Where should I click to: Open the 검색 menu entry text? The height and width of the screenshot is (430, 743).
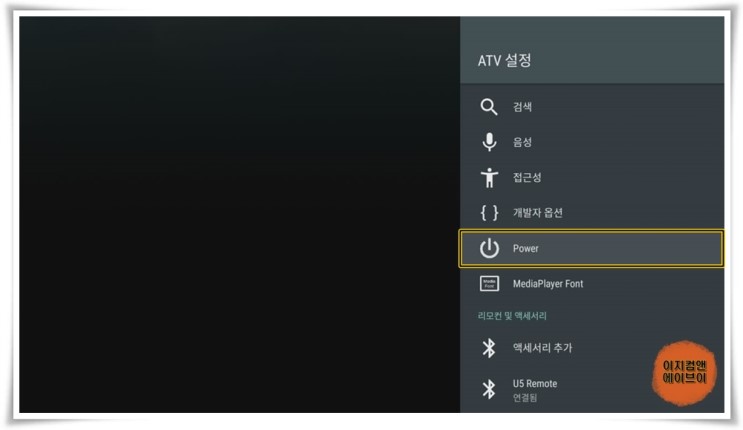point(522,107)
